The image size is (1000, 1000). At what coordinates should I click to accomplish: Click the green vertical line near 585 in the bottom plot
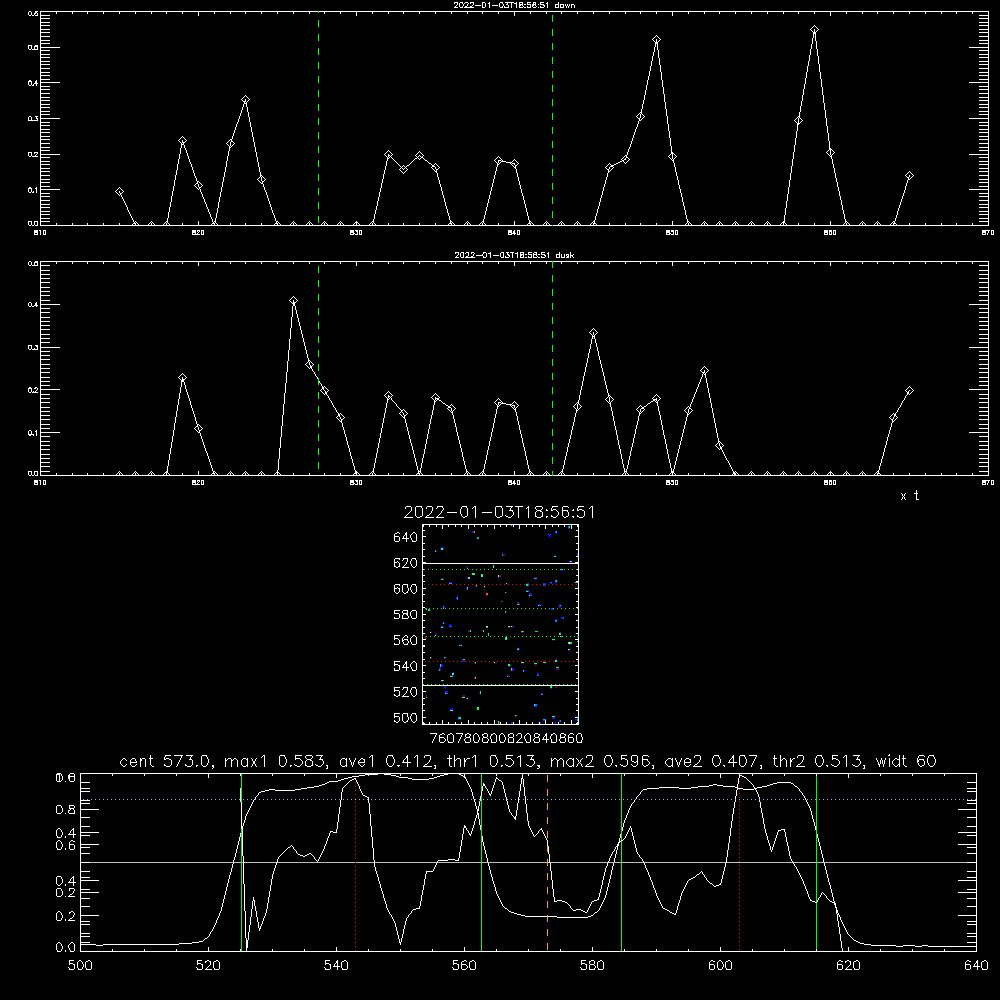click(x=621, y=862)
